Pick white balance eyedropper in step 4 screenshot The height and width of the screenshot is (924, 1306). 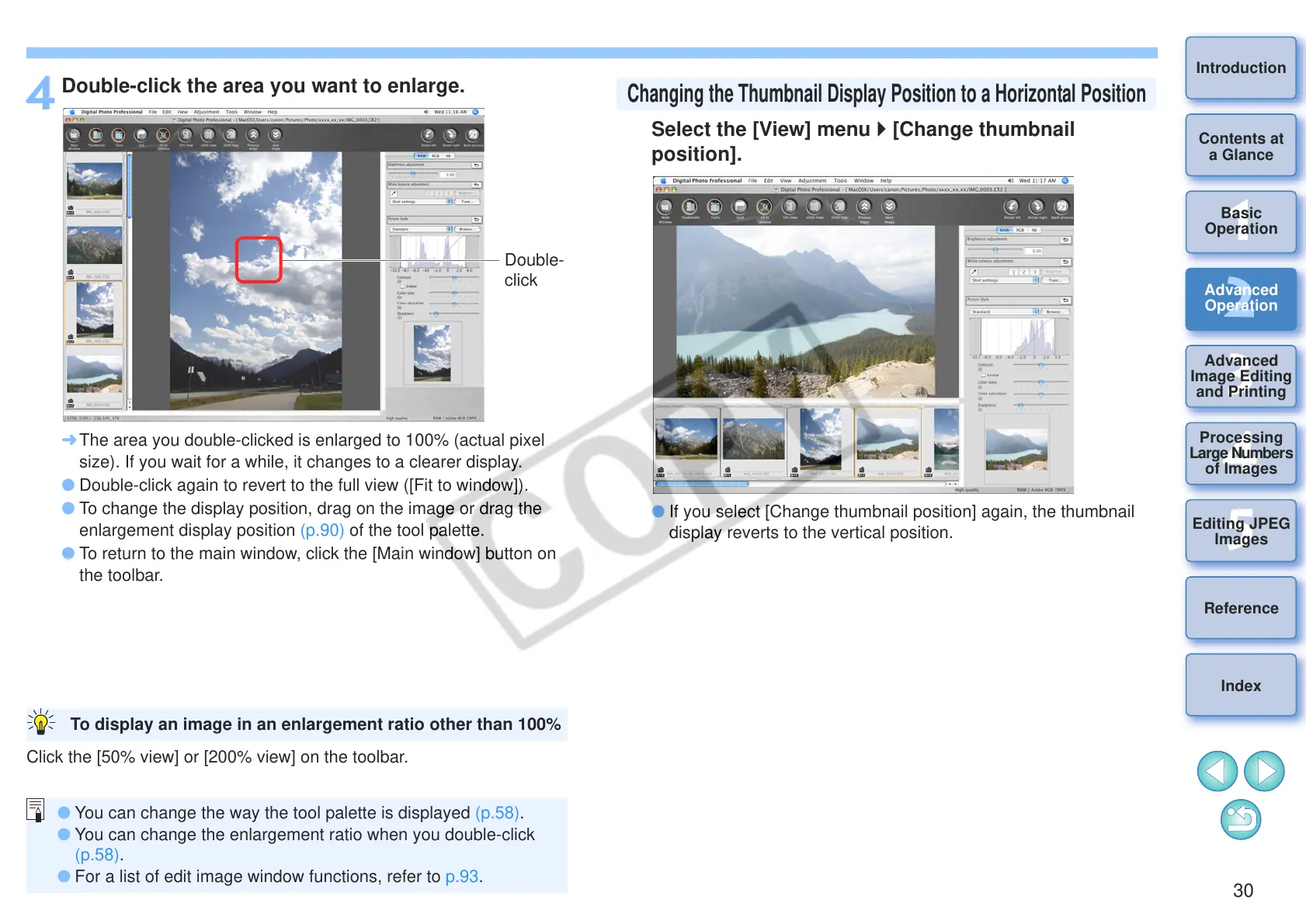coord(394,193)
